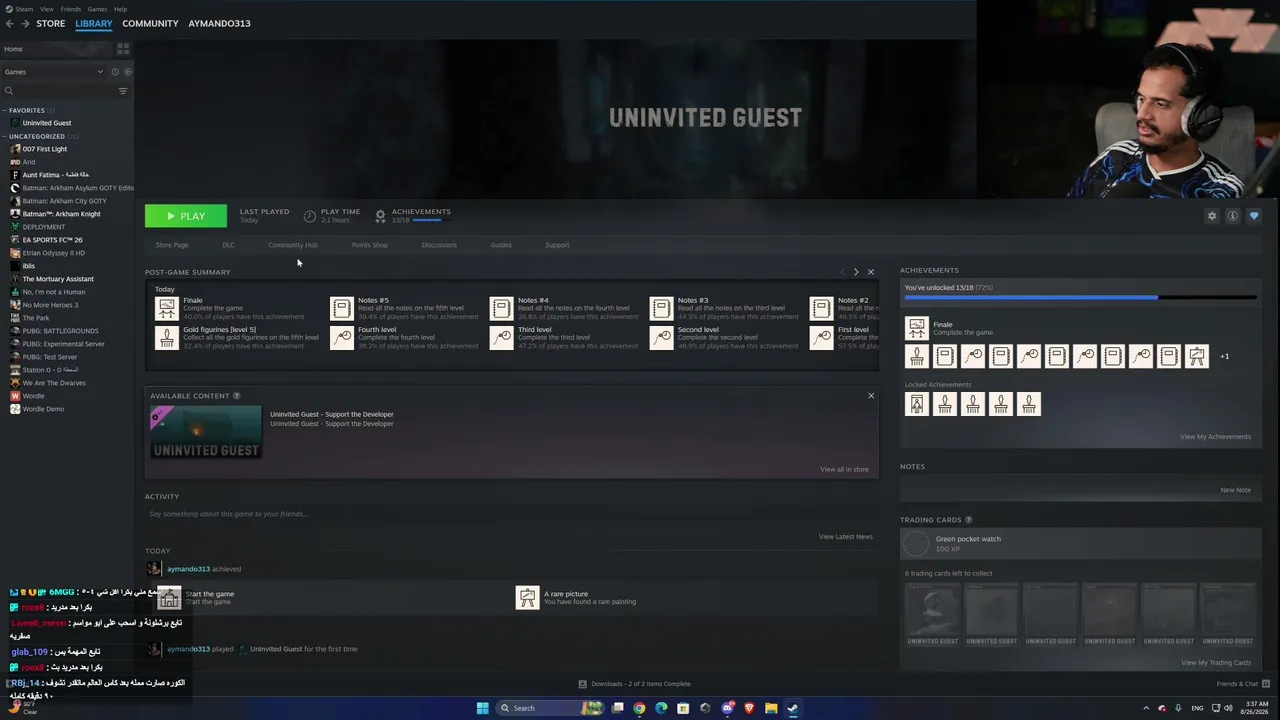Image resolution: width=1280 pixels, height=720 pixels.
Task: Open the game's Community Hub link
Action: (x=293, y=245)
